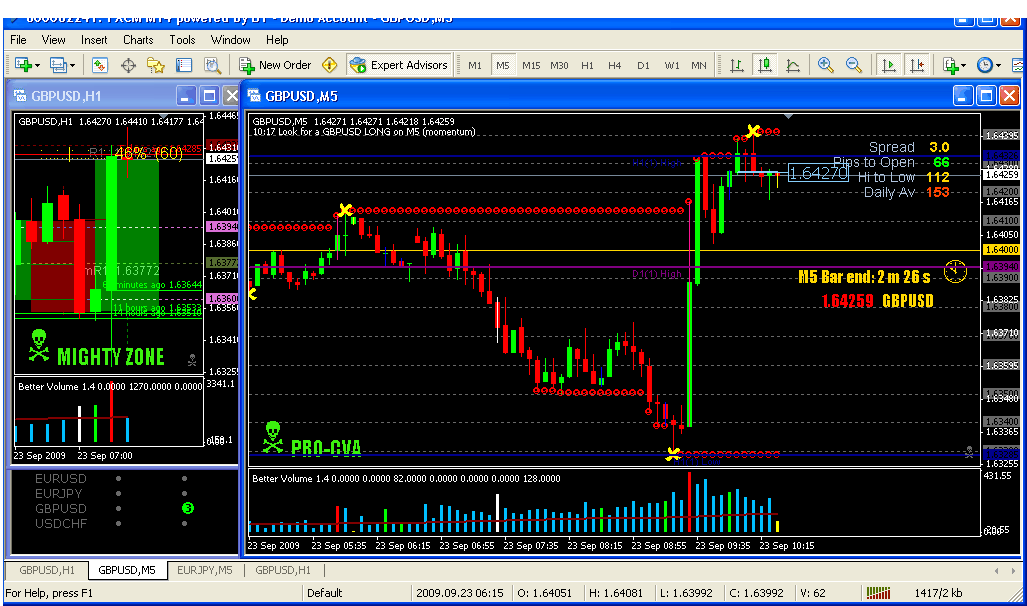Screen dimensions: 1027x606
Task: Select the M5 timeframe
Action: click(x=502, y=65)
